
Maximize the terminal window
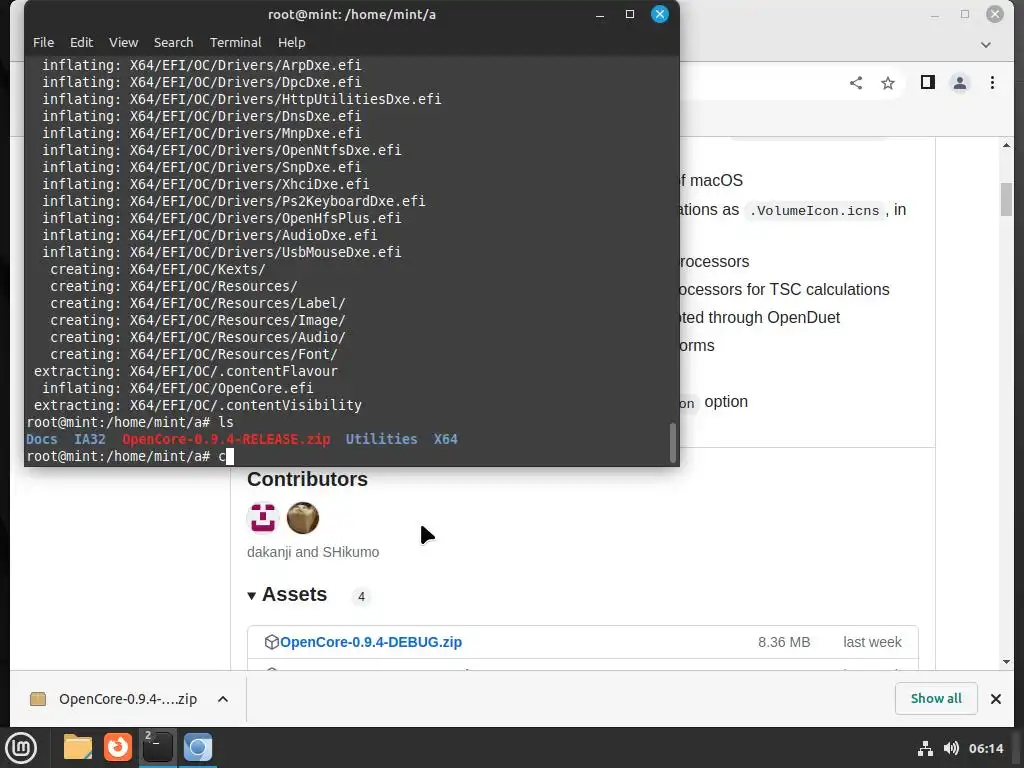pos(630,14)
